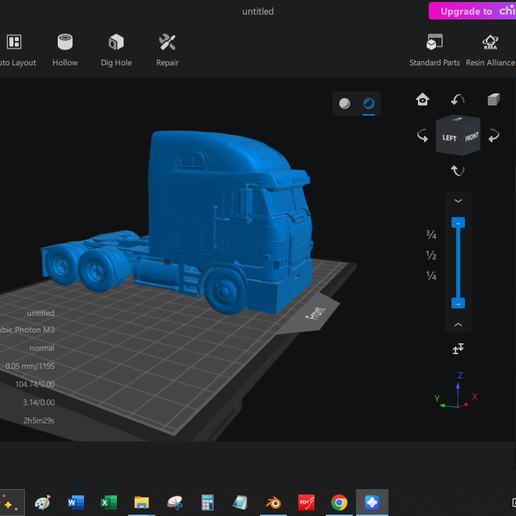
Task: Launch the Repair tool
Action: (x=167, y=50)
